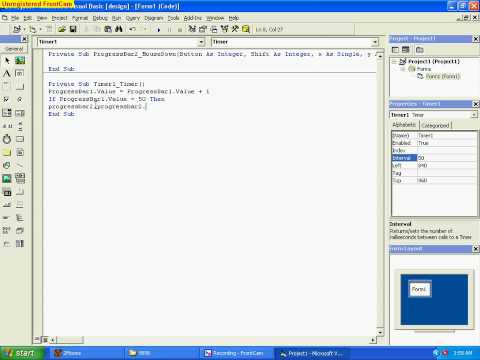
Task: Select the TextBox control tool
Action: (20, 73)
